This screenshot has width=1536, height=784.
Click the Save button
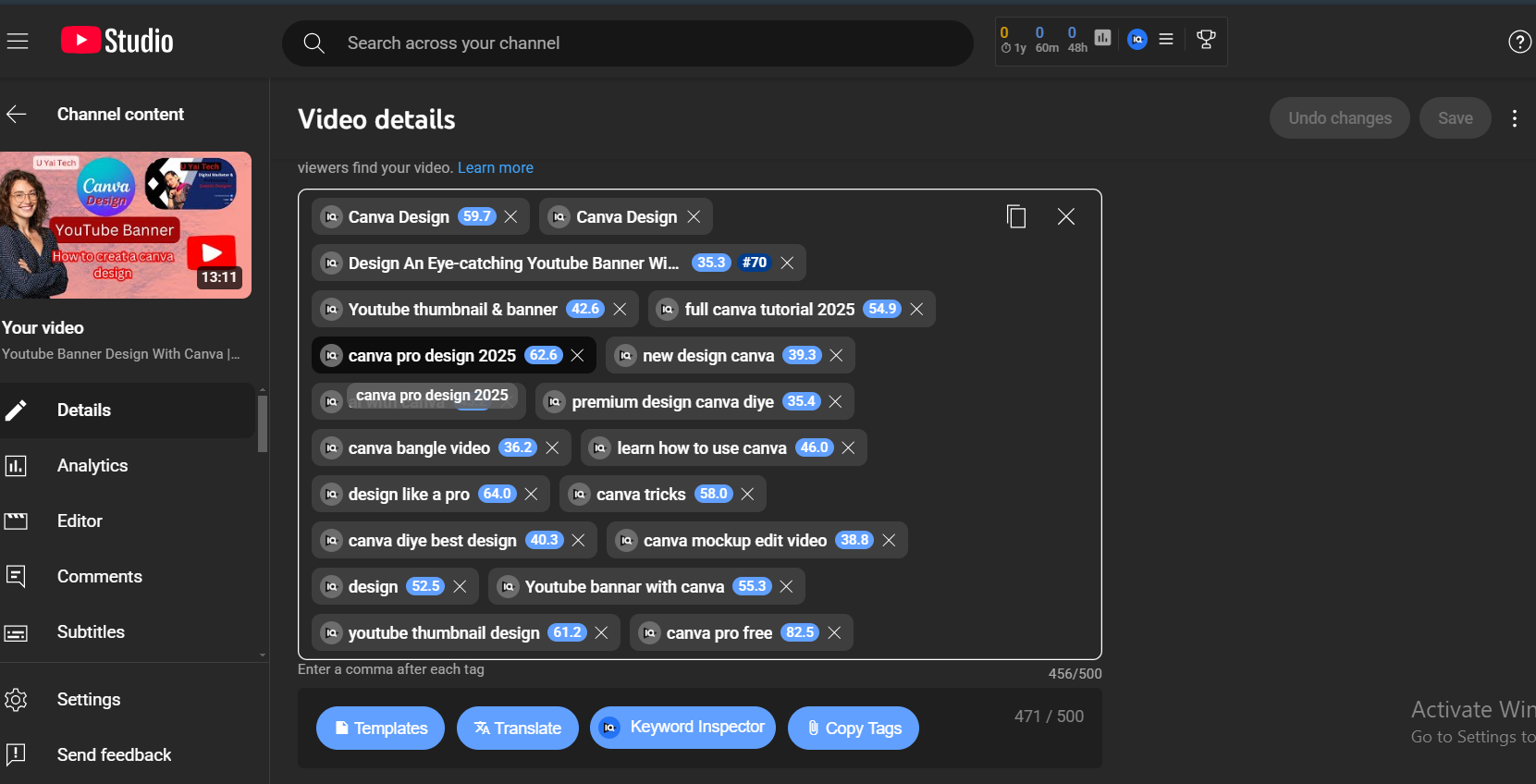[x=1456, y=118]
